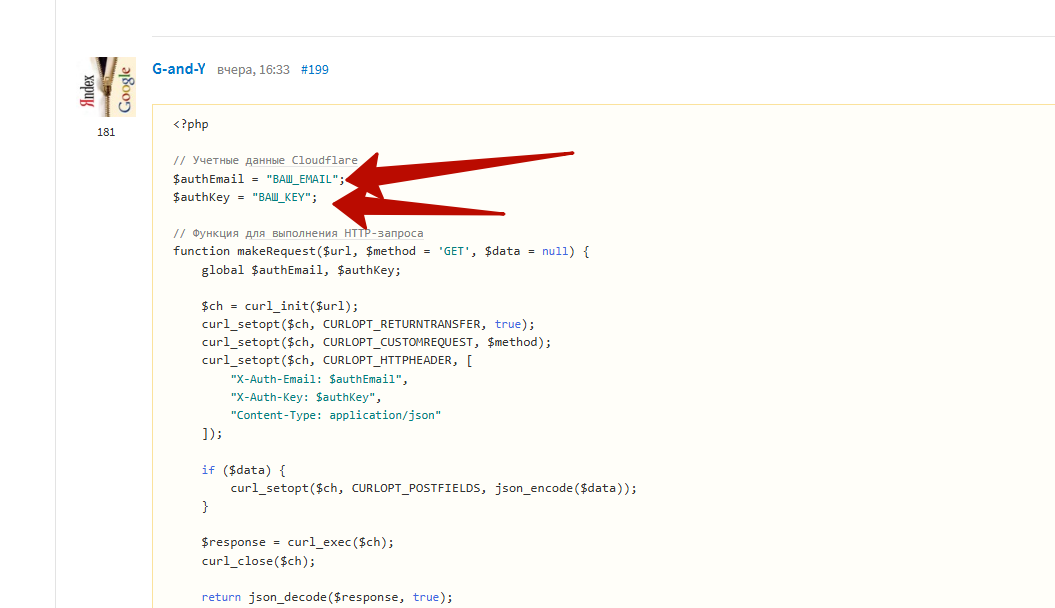Open G-and-Y user profile link
The image size is (1055, 608).
pyautogui.click(x=178, y=69)
